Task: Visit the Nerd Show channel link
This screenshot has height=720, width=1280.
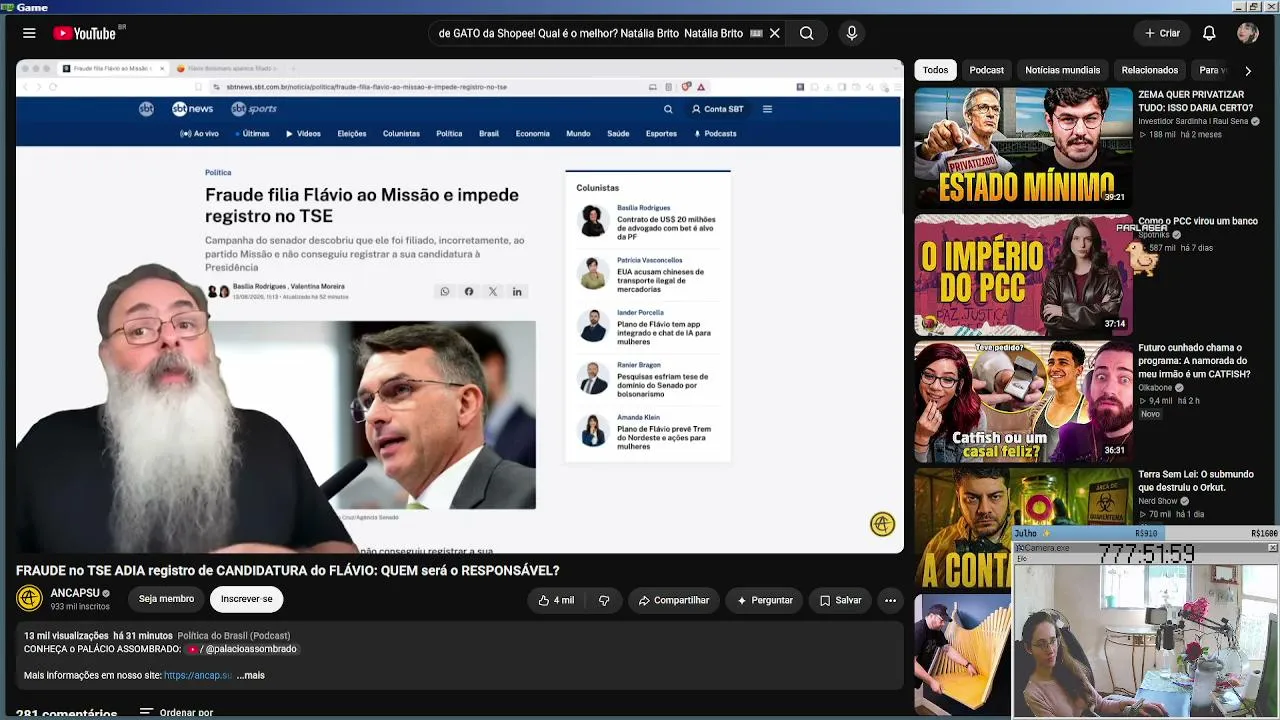Action: coord(1158,501)
